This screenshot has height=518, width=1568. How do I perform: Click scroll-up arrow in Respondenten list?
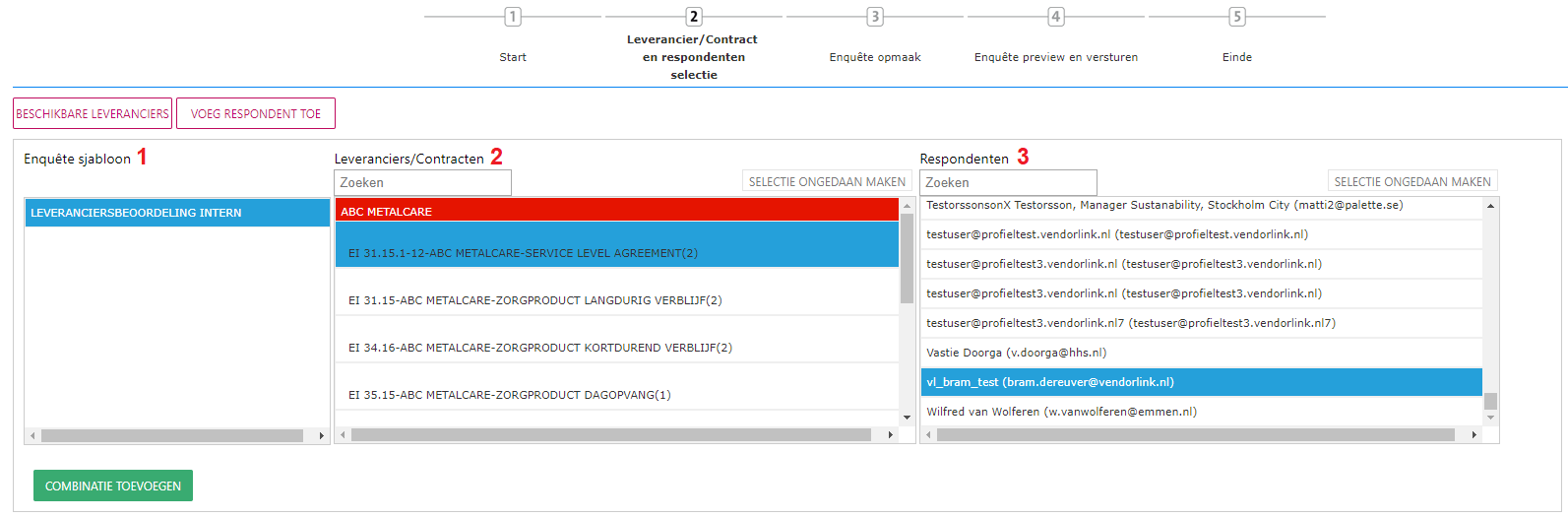1490,206
